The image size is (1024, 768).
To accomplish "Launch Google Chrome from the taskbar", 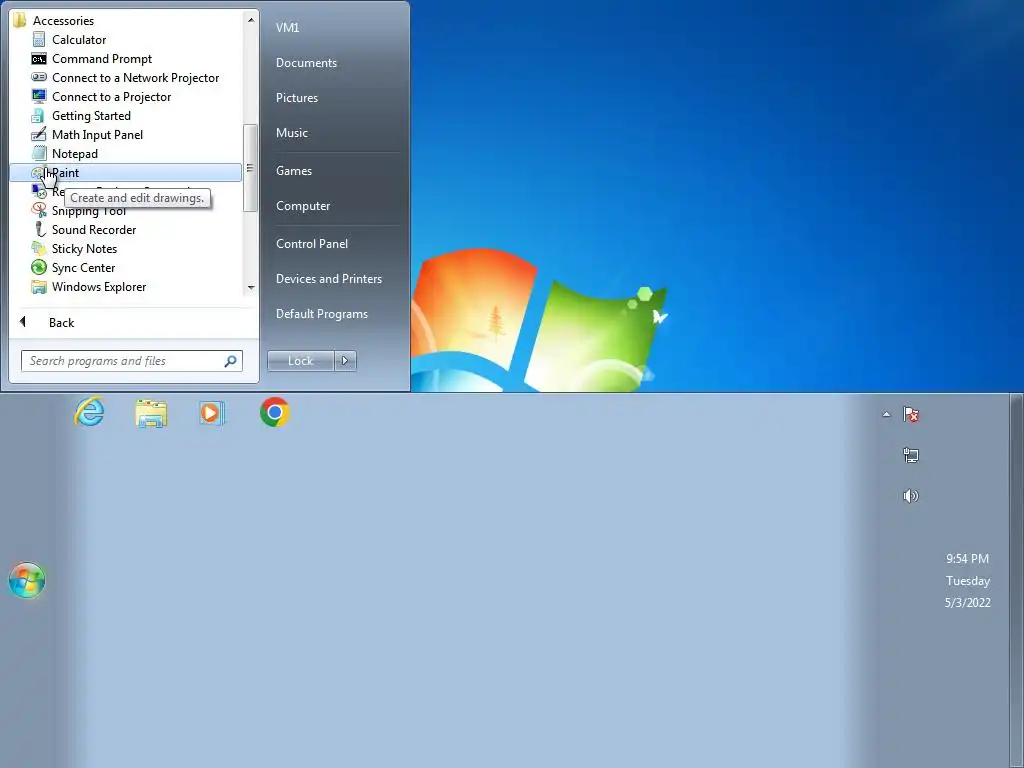I will [275, 413].
